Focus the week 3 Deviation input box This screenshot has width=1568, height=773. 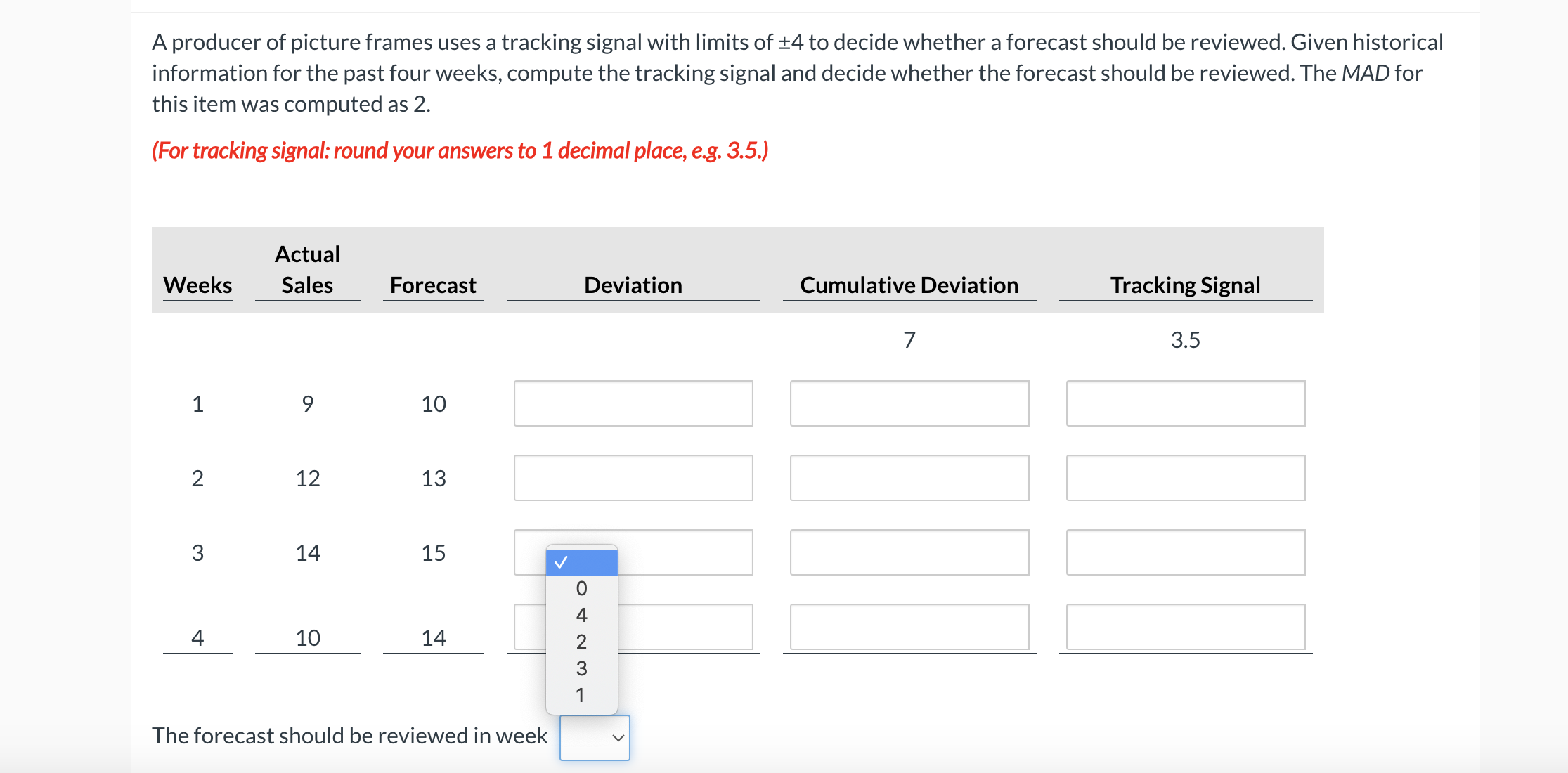pyautogui.click(x=685, y=552)
